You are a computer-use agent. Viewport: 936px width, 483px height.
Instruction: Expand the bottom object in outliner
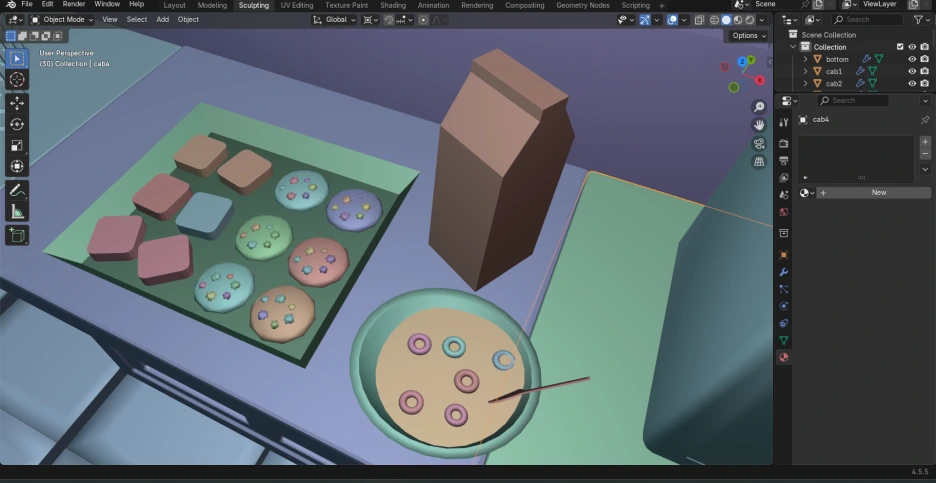(x=805, y=59)
